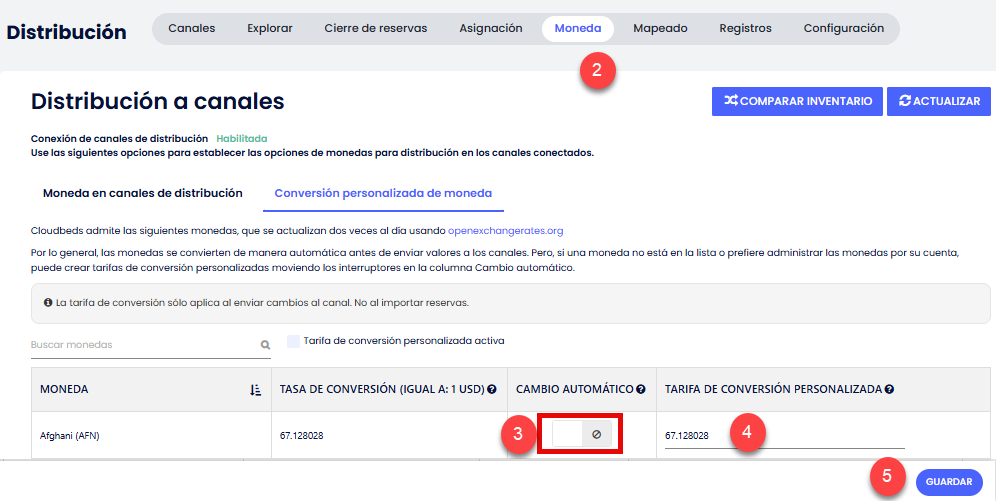This screenshot has height=501, width=996.
Task: Show help for Cambio automático column
Action: [641, 389]
